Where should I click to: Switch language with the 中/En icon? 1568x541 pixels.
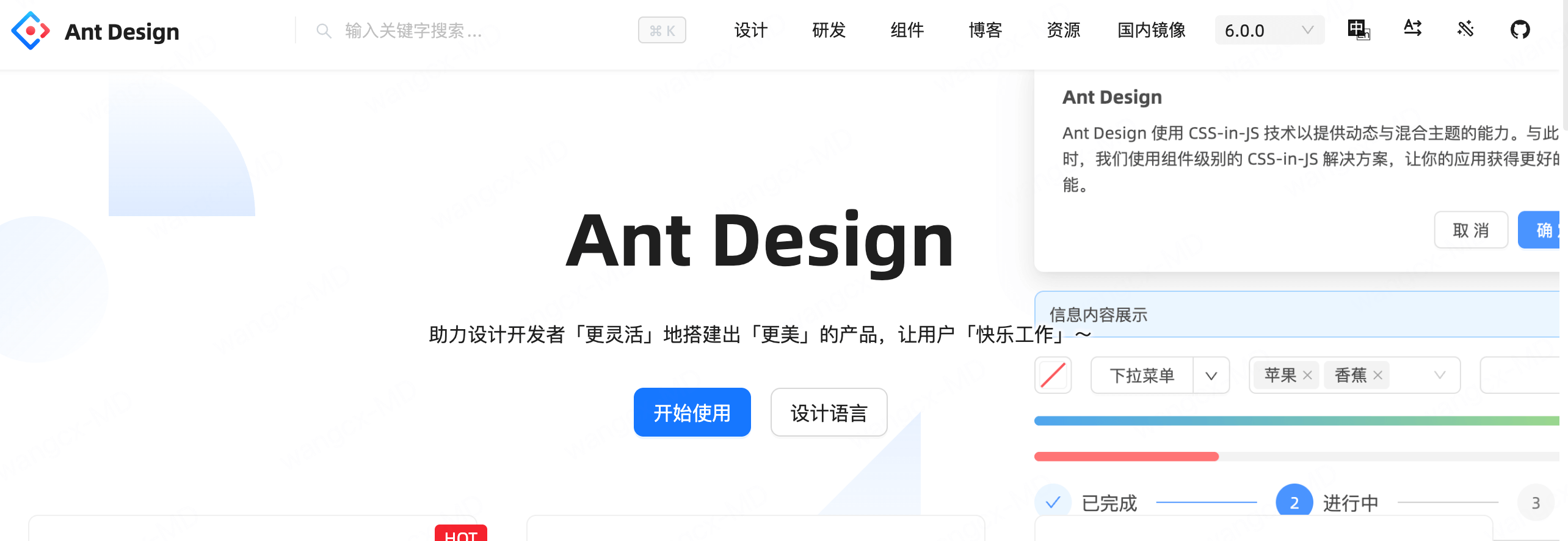click(1359, 29)
